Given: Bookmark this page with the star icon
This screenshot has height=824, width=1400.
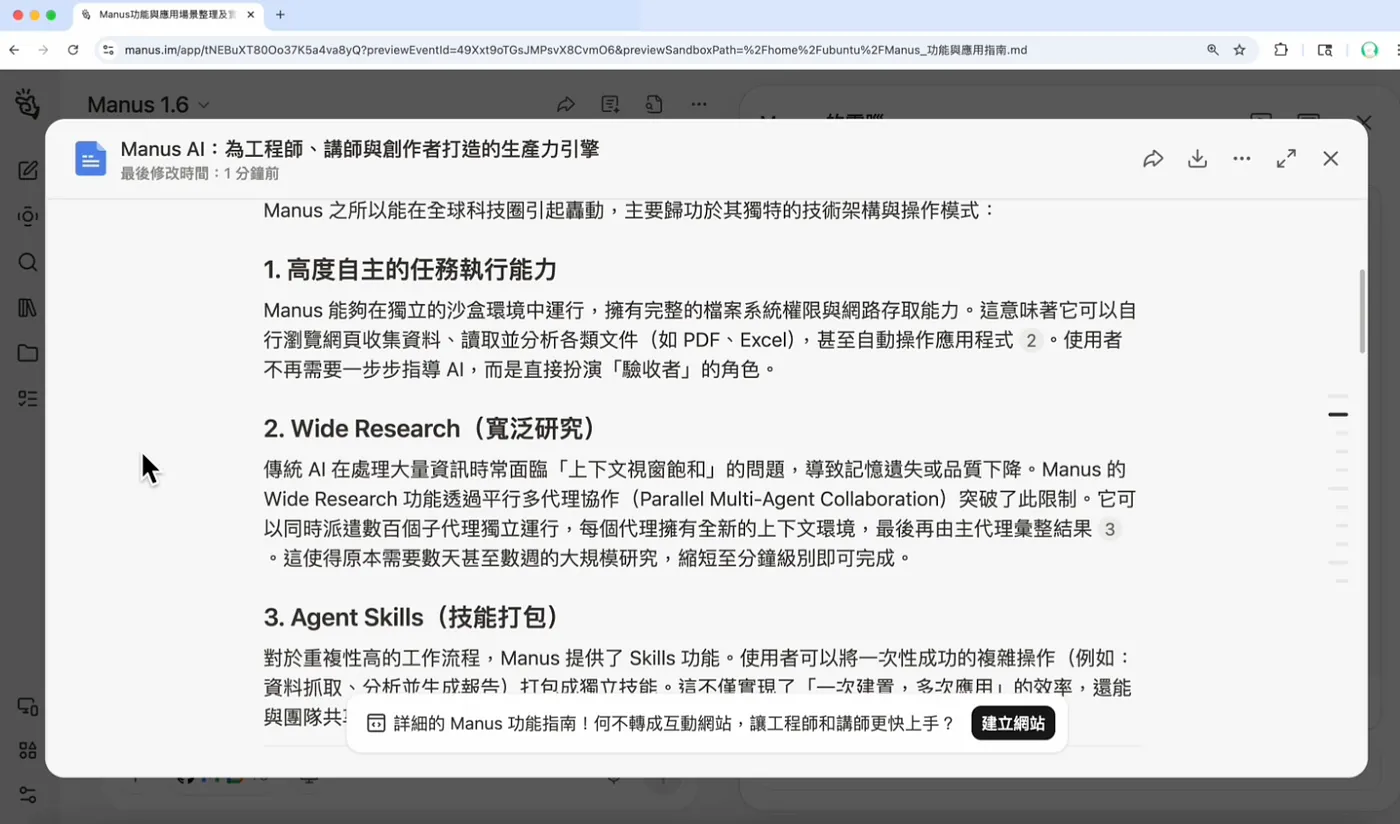Looking at the screenshot, I should click(1240, 50).
